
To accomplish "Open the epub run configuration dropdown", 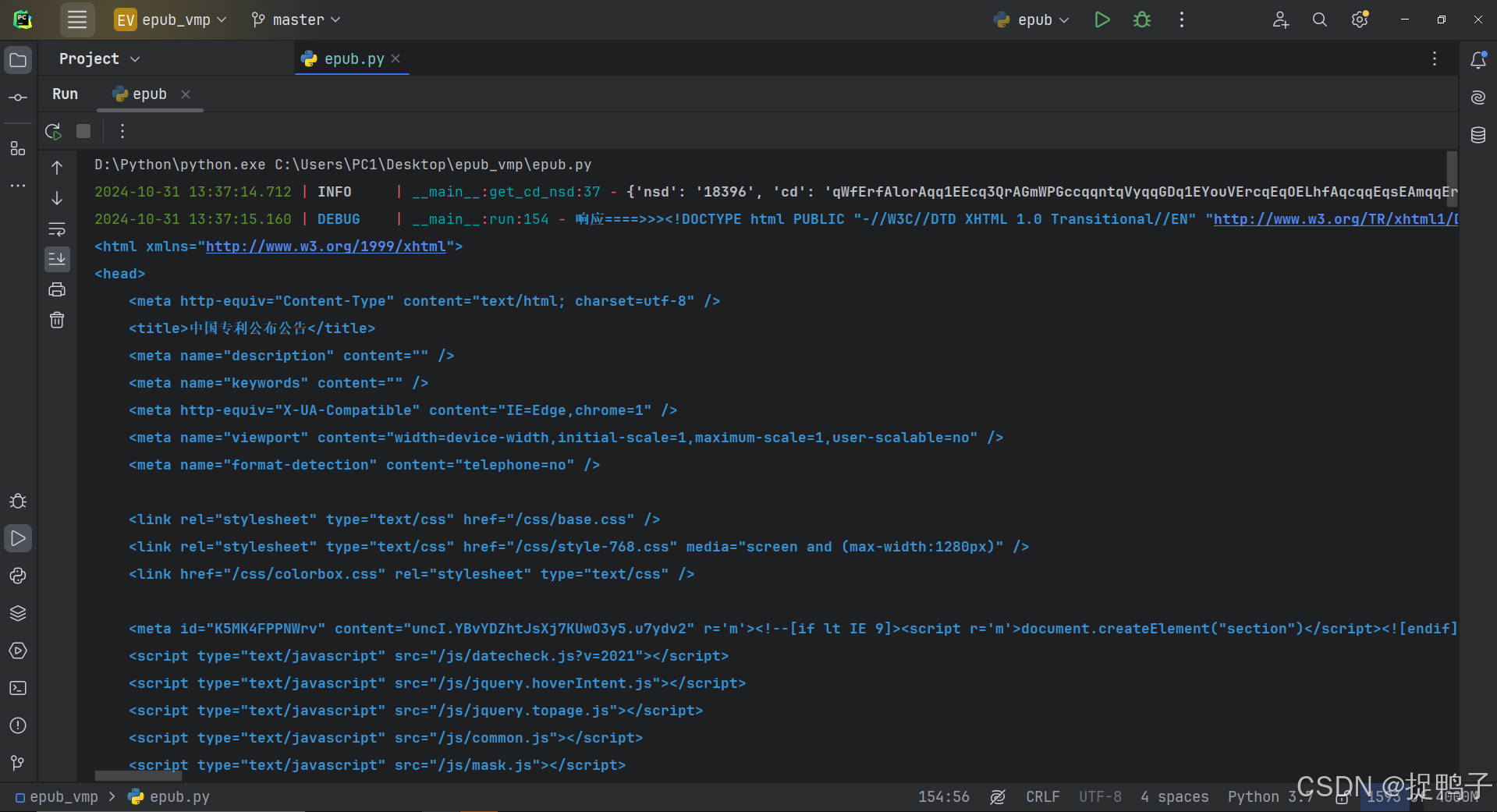I will point(1031,20).
